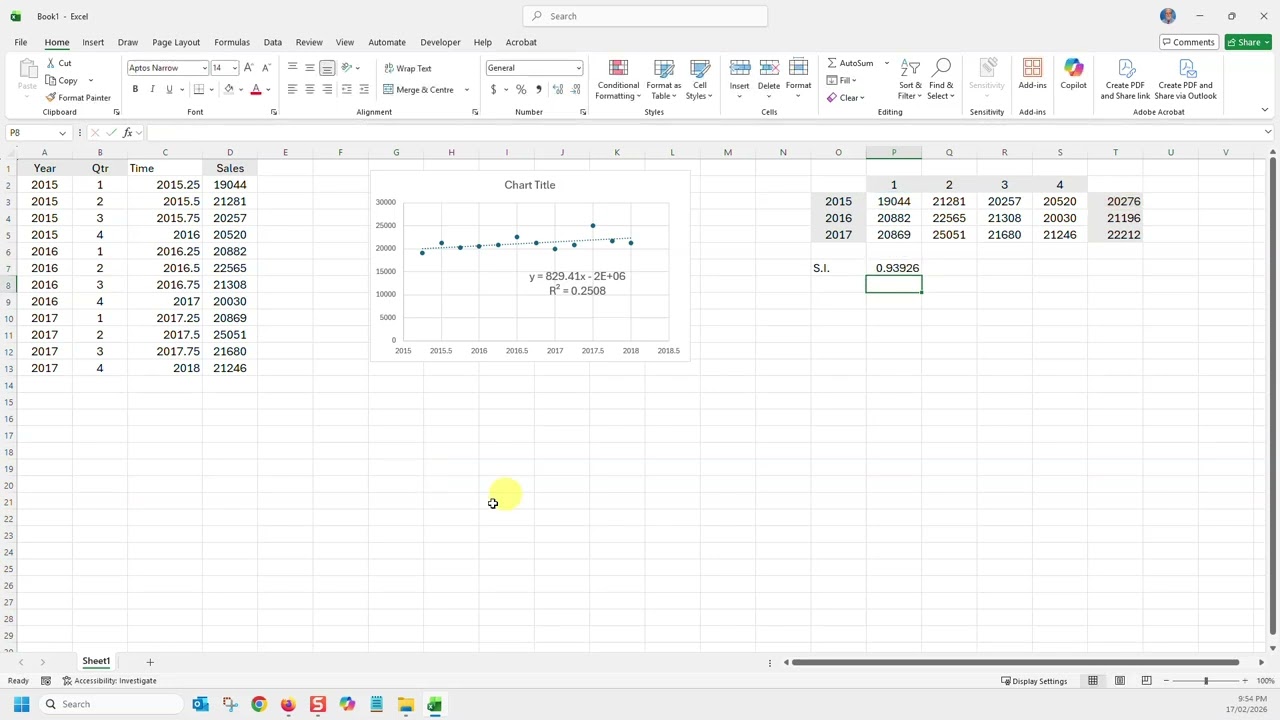Launch the Copilot icon in ribbon
This screenshot has width=1280, height=720.
click(1073, 74)
